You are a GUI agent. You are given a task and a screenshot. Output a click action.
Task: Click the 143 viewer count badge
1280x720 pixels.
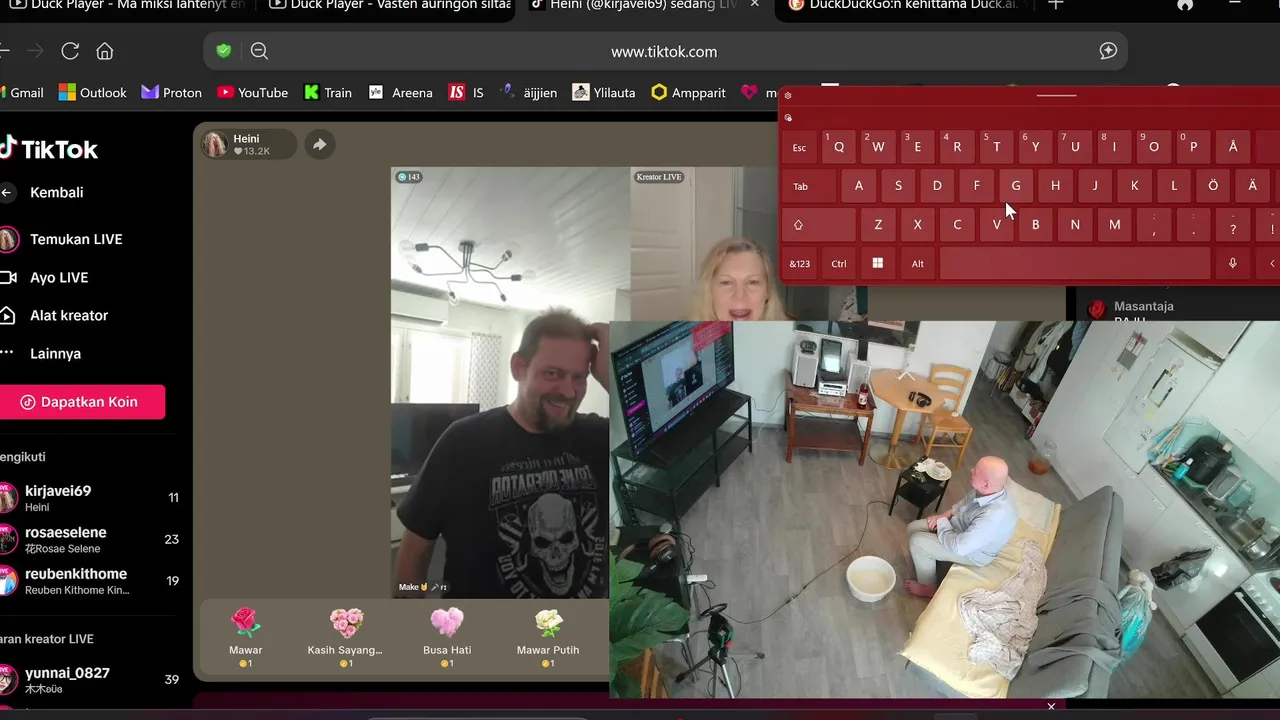[408, 177]
